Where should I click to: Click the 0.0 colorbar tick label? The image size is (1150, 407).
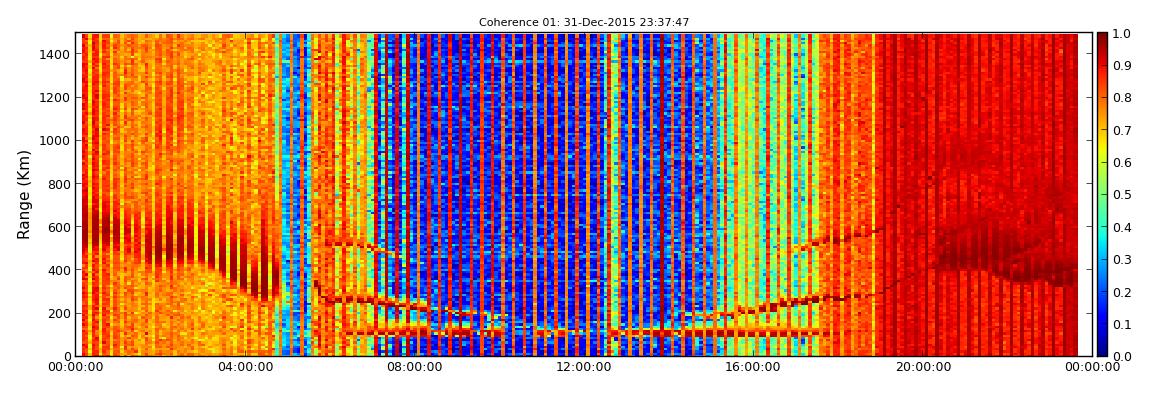point(1124,356)
